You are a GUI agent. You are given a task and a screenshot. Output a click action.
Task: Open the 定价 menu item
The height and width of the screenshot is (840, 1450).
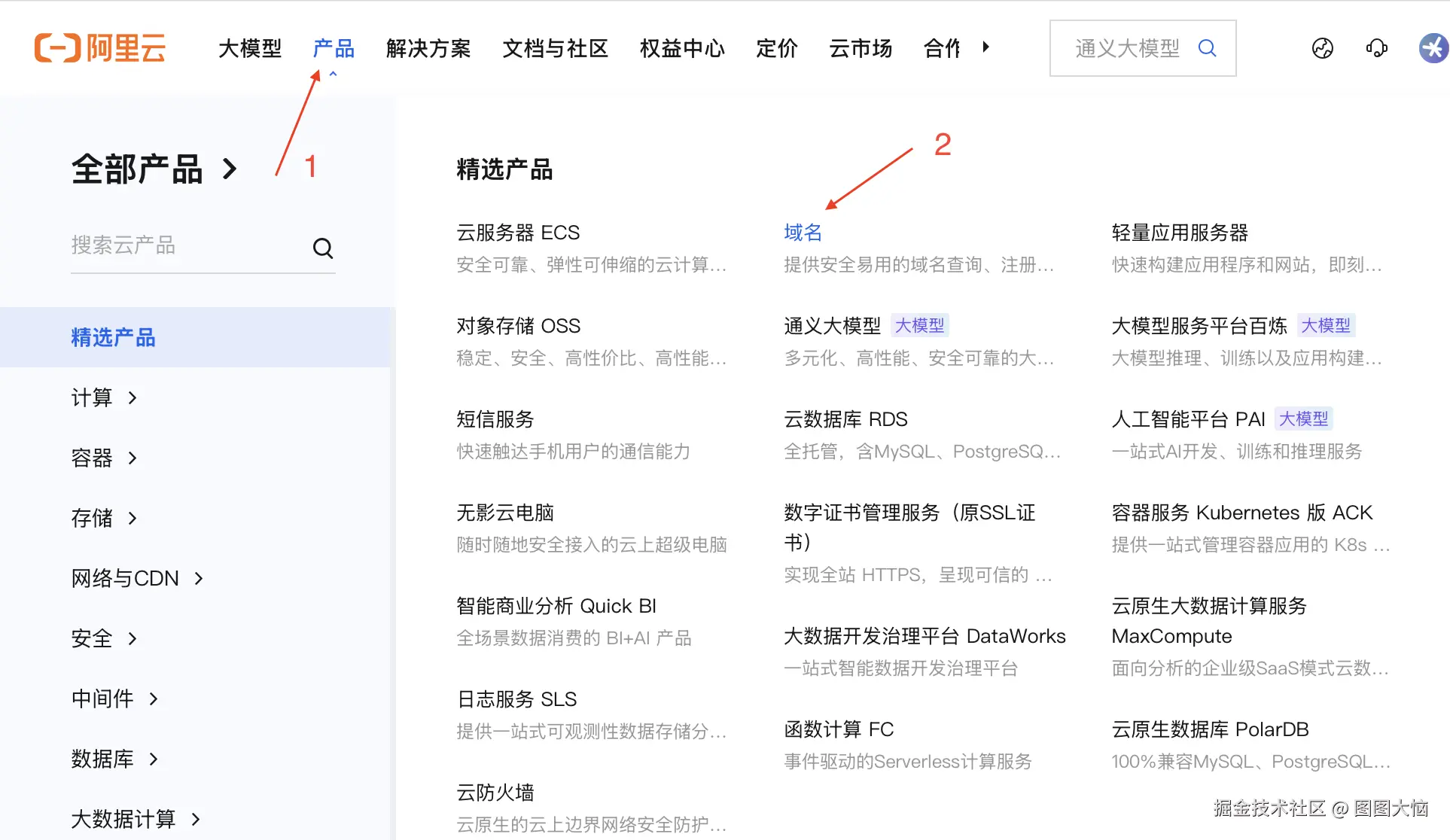(777, 48)
